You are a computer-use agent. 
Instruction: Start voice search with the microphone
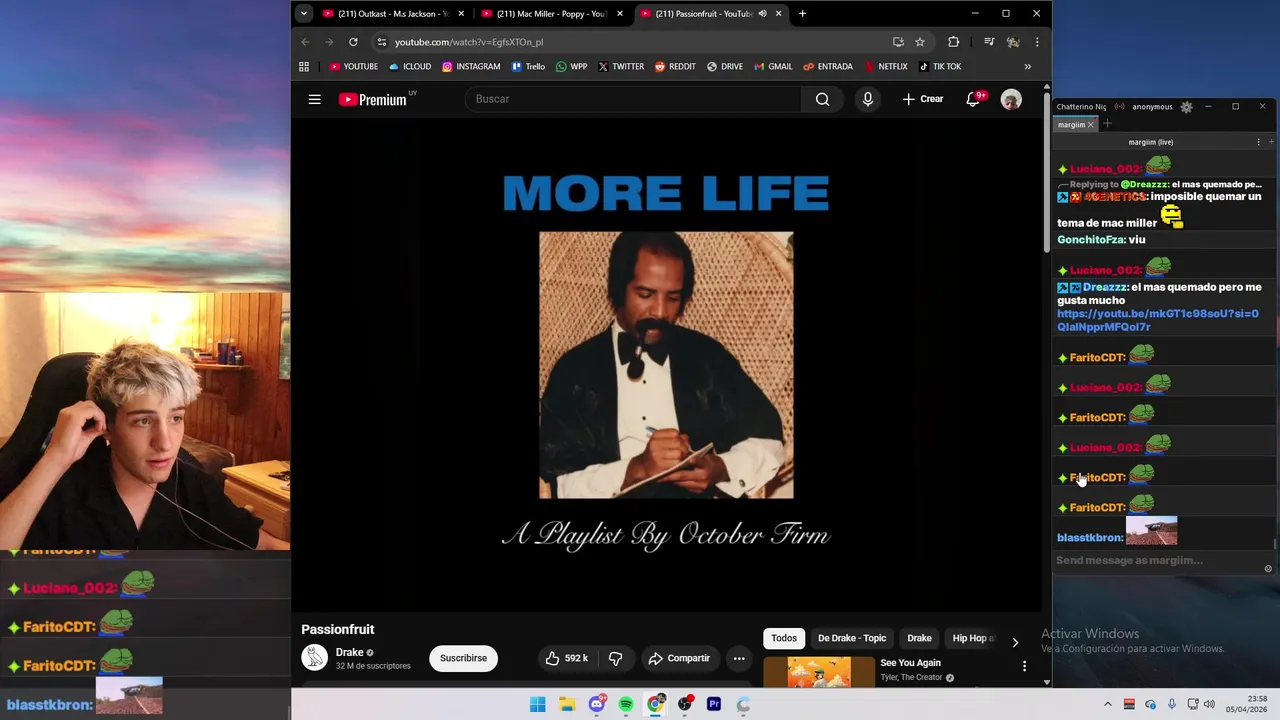point(868,99)
